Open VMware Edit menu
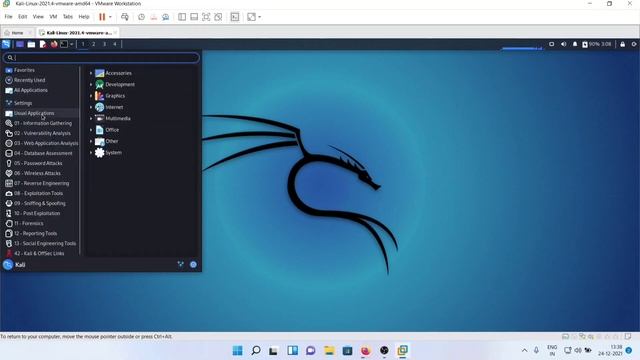 tap(22, 17)
